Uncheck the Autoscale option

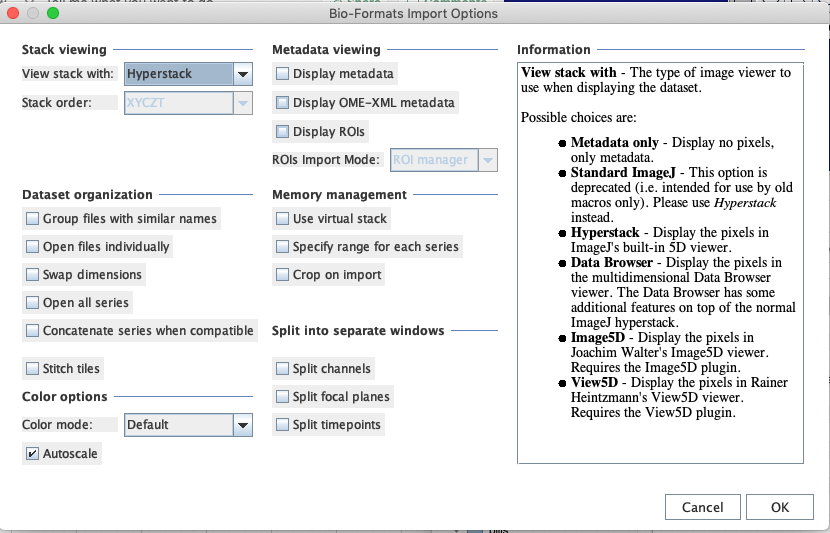(33, 453)
